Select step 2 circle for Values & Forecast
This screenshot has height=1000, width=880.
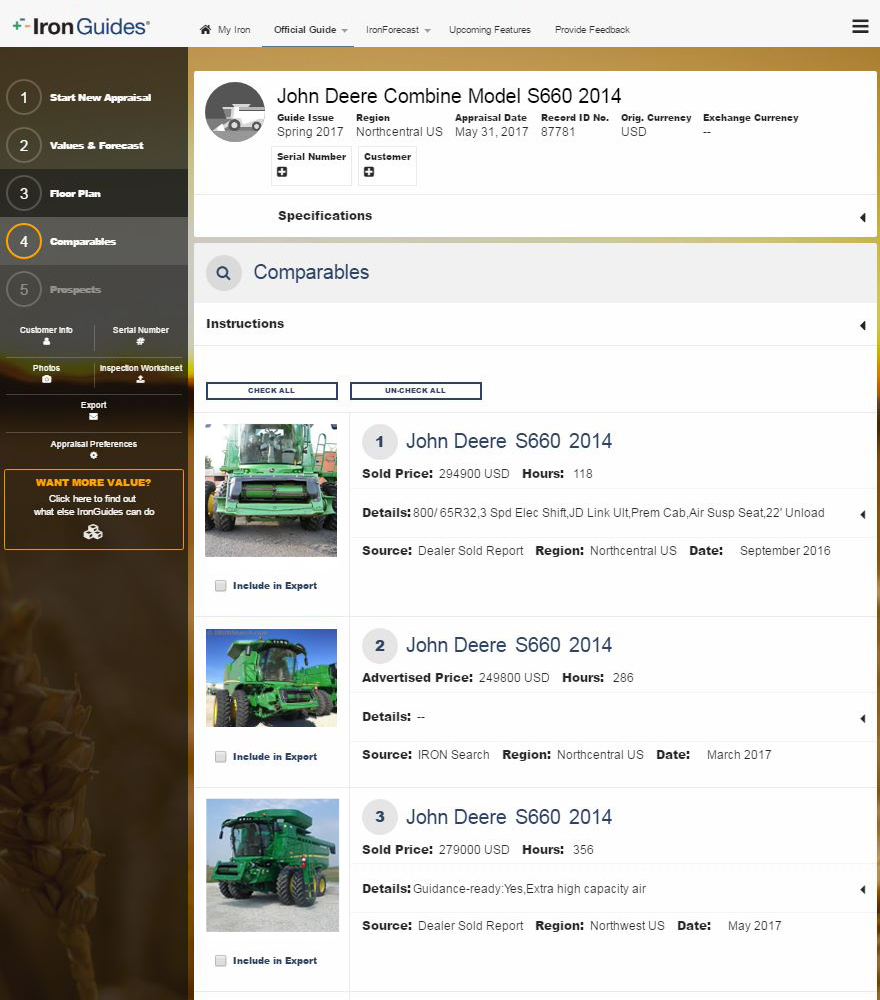pyautogui.click(x=24, y=145)
